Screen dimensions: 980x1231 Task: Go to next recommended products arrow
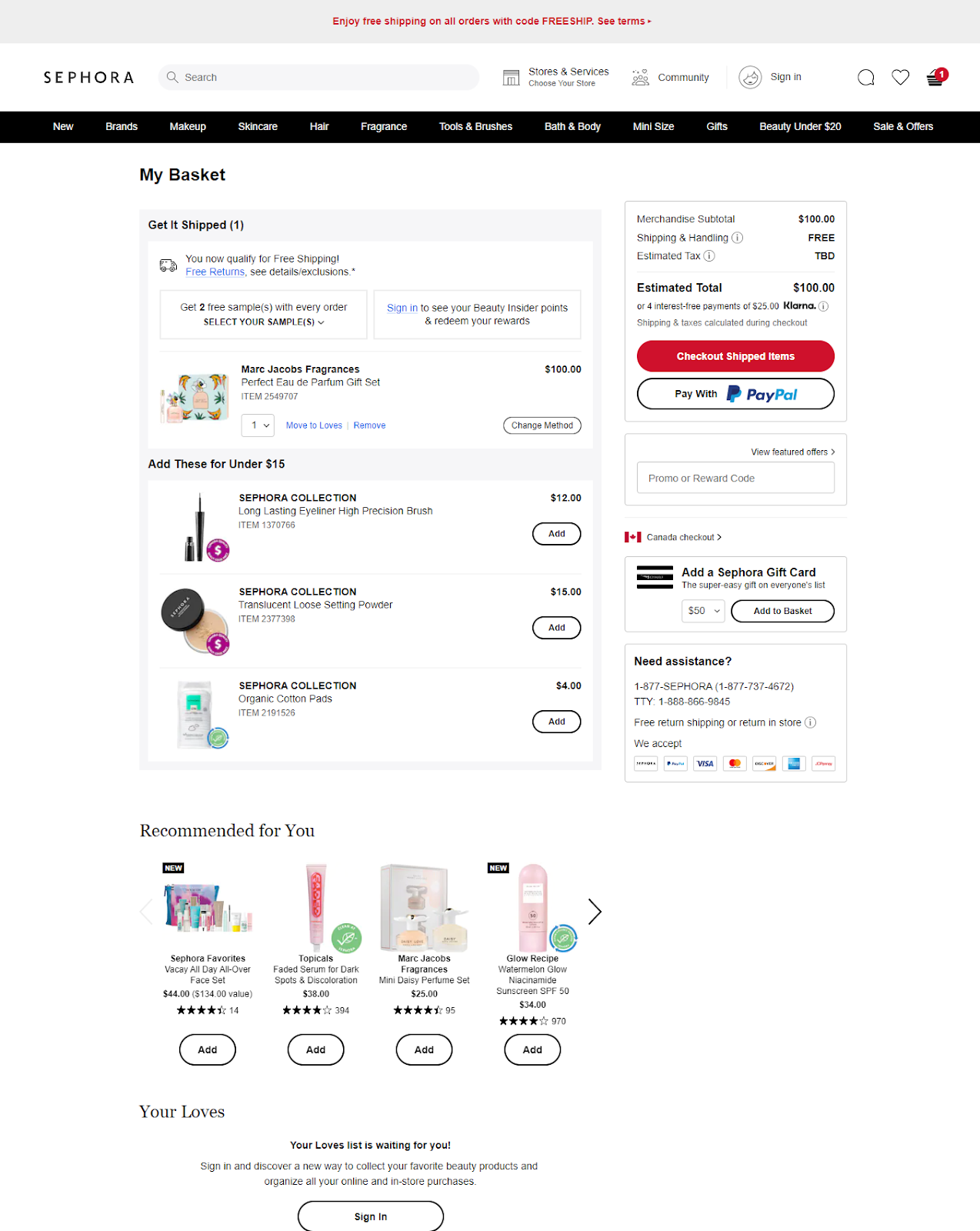pos(595,912)
